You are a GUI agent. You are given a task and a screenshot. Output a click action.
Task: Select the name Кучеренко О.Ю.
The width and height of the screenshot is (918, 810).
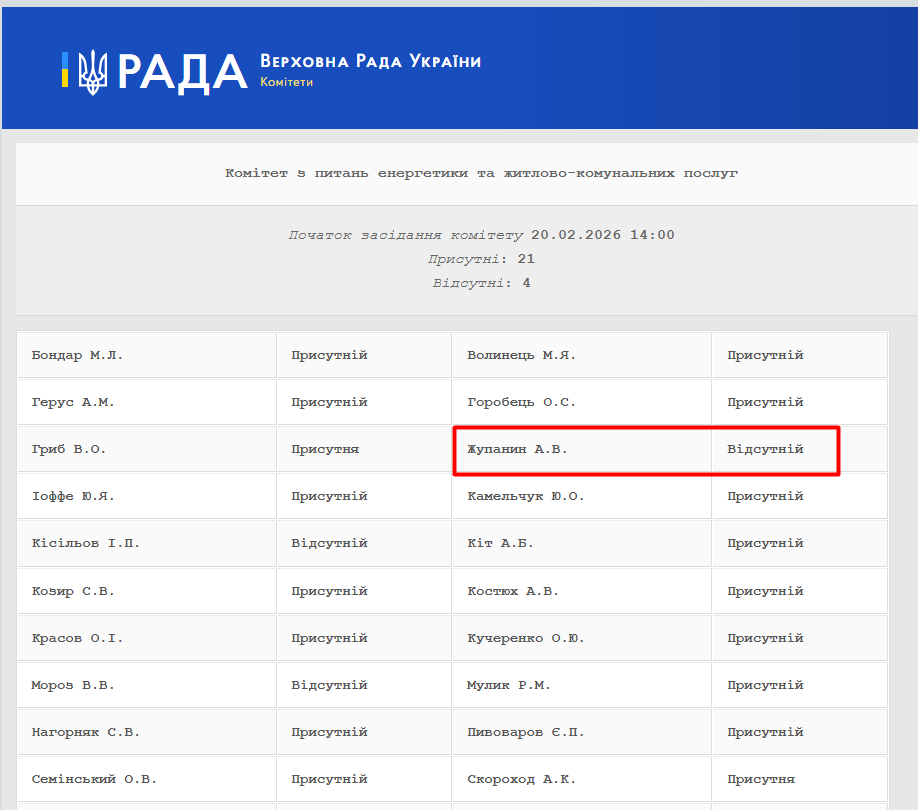525,638
